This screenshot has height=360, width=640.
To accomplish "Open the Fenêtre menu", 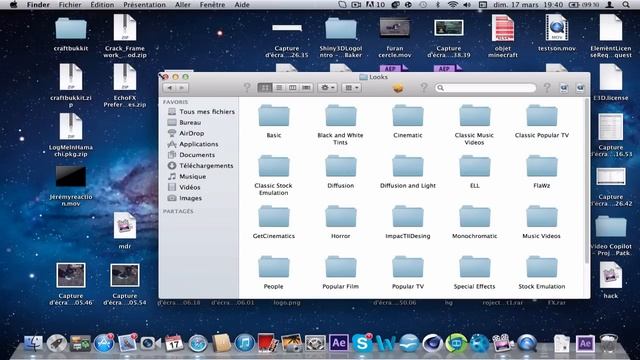I will tap(212, 5).
